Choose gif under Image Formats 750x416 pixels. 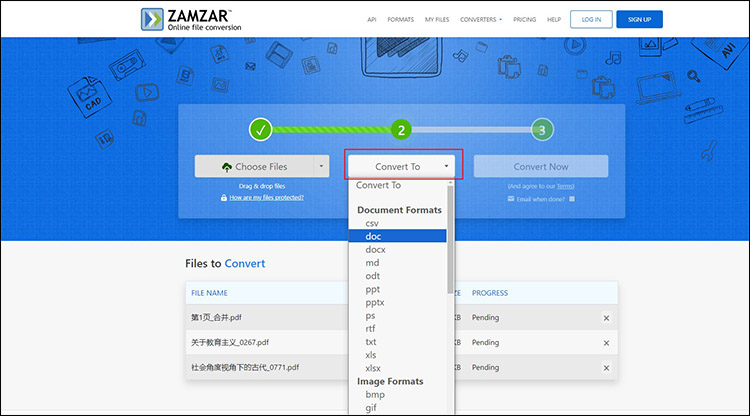click(x=397, y=407)
